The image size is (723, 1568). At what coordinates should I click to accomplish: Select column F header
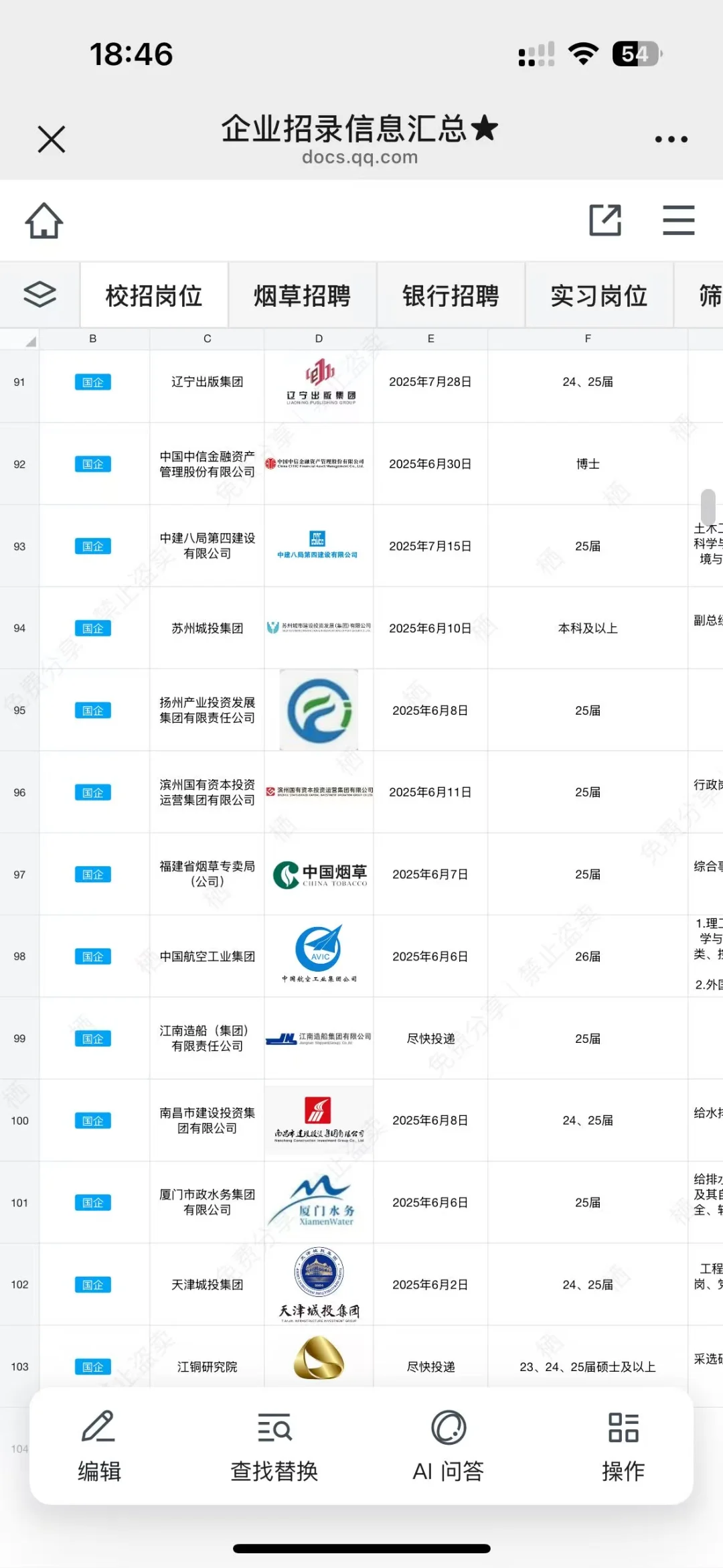[588, 339]
